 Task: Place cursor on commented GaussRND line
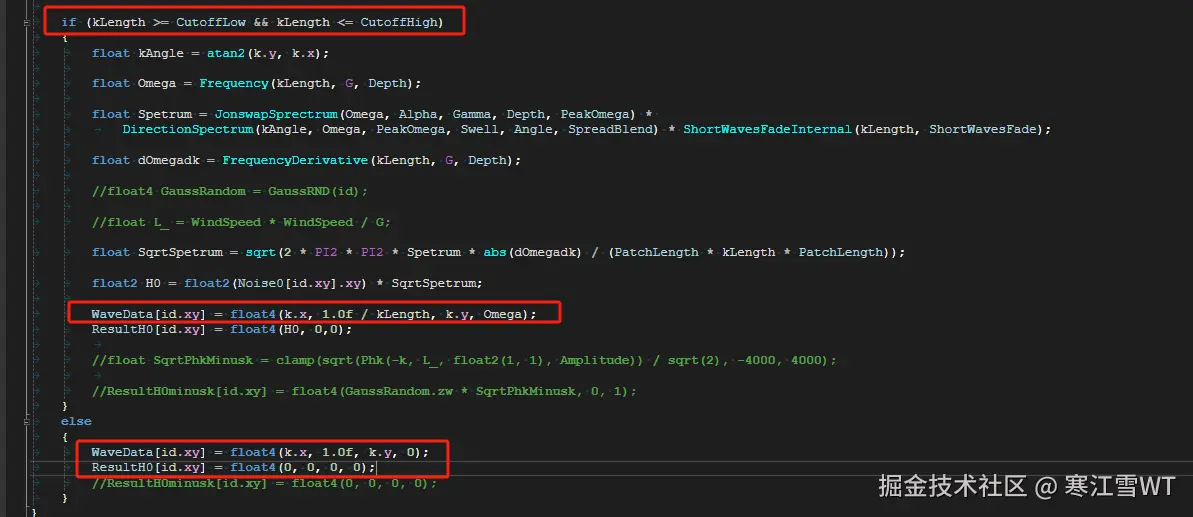tap(230, 191)
